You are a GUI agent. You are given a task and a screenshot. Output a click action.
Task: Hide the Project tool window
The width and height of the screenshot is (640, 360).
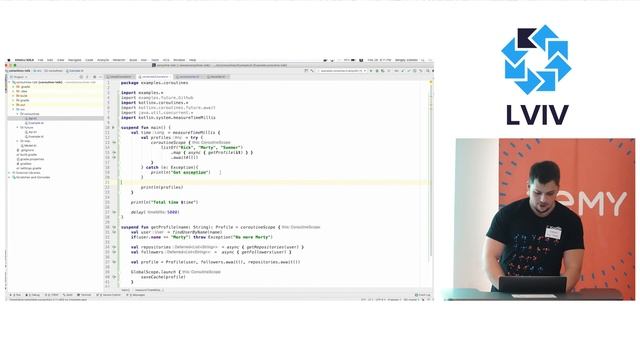[100, 77]
